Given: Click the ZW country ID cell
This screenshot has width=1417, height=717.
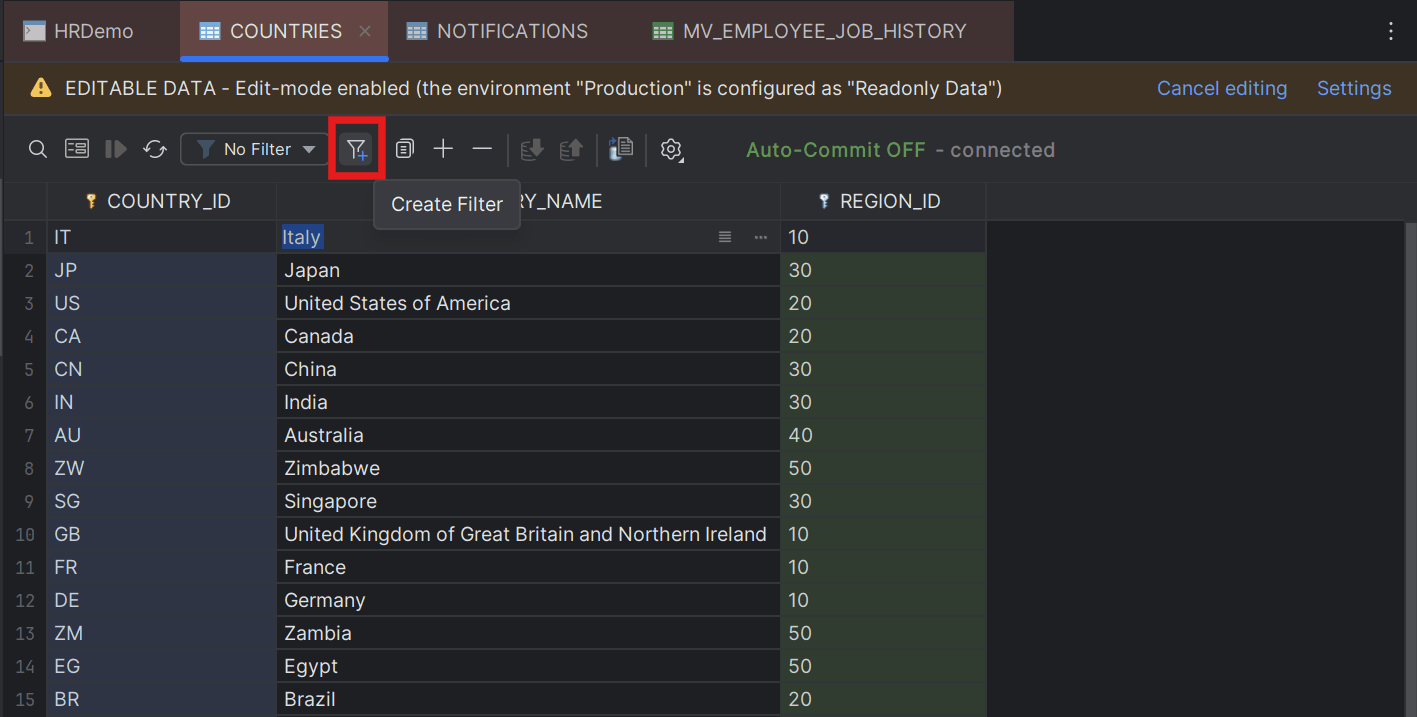Looking at the screenshot, I should (x=161, y=468).
